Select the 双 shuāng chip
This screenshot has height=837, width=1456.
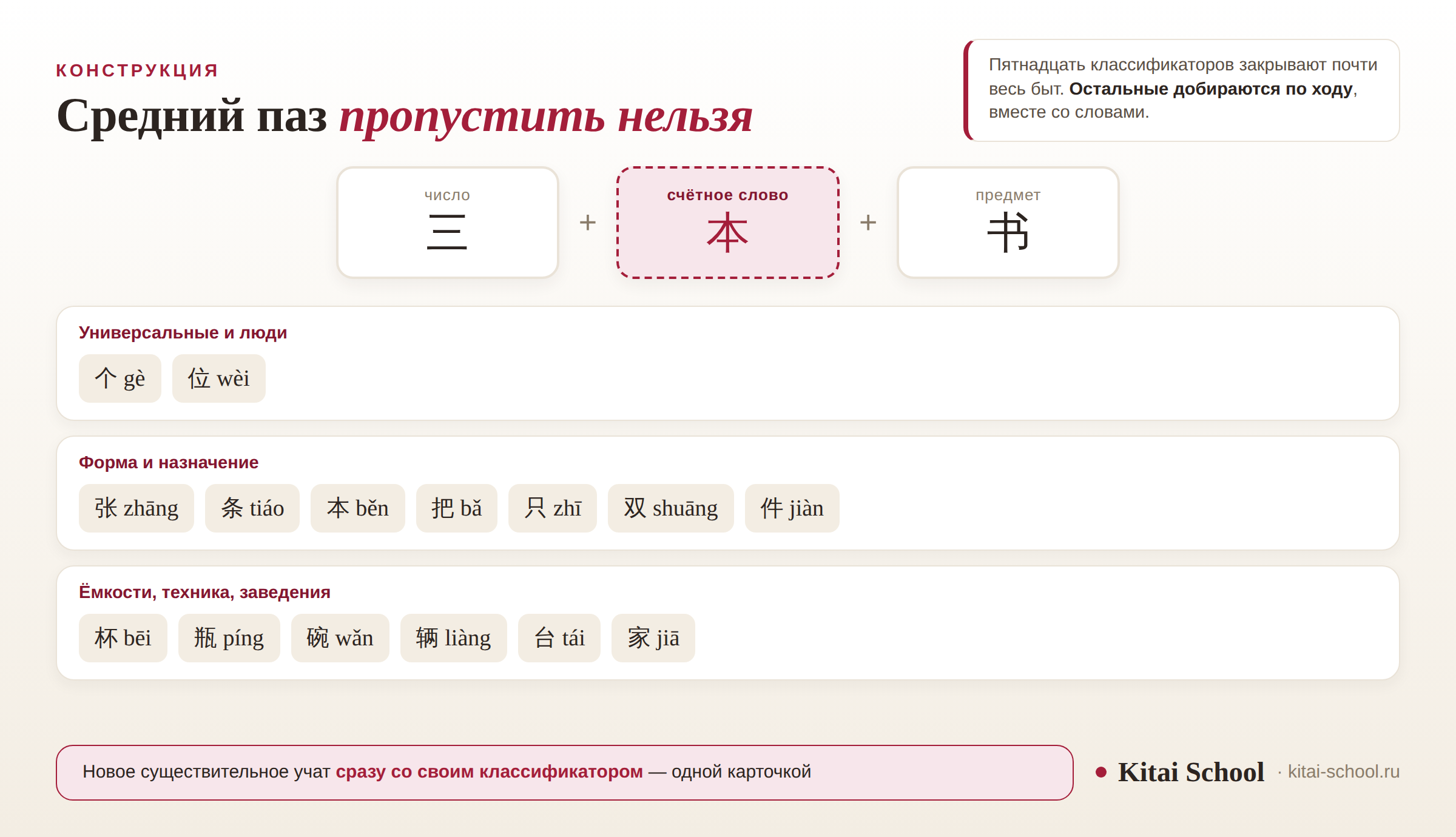pos(670,508)
